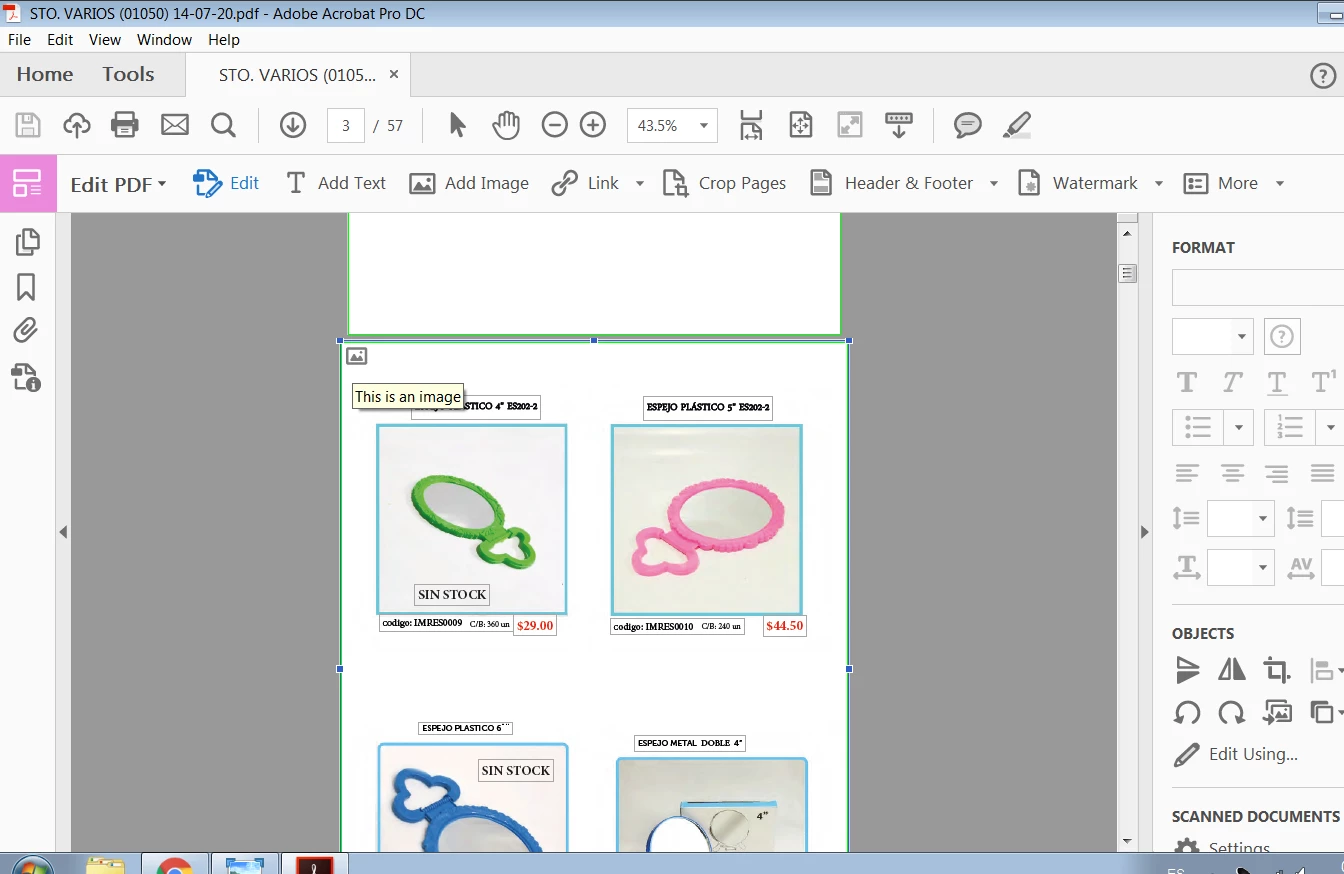
Task: Click the Add Image button
Action: click(469, 184)
